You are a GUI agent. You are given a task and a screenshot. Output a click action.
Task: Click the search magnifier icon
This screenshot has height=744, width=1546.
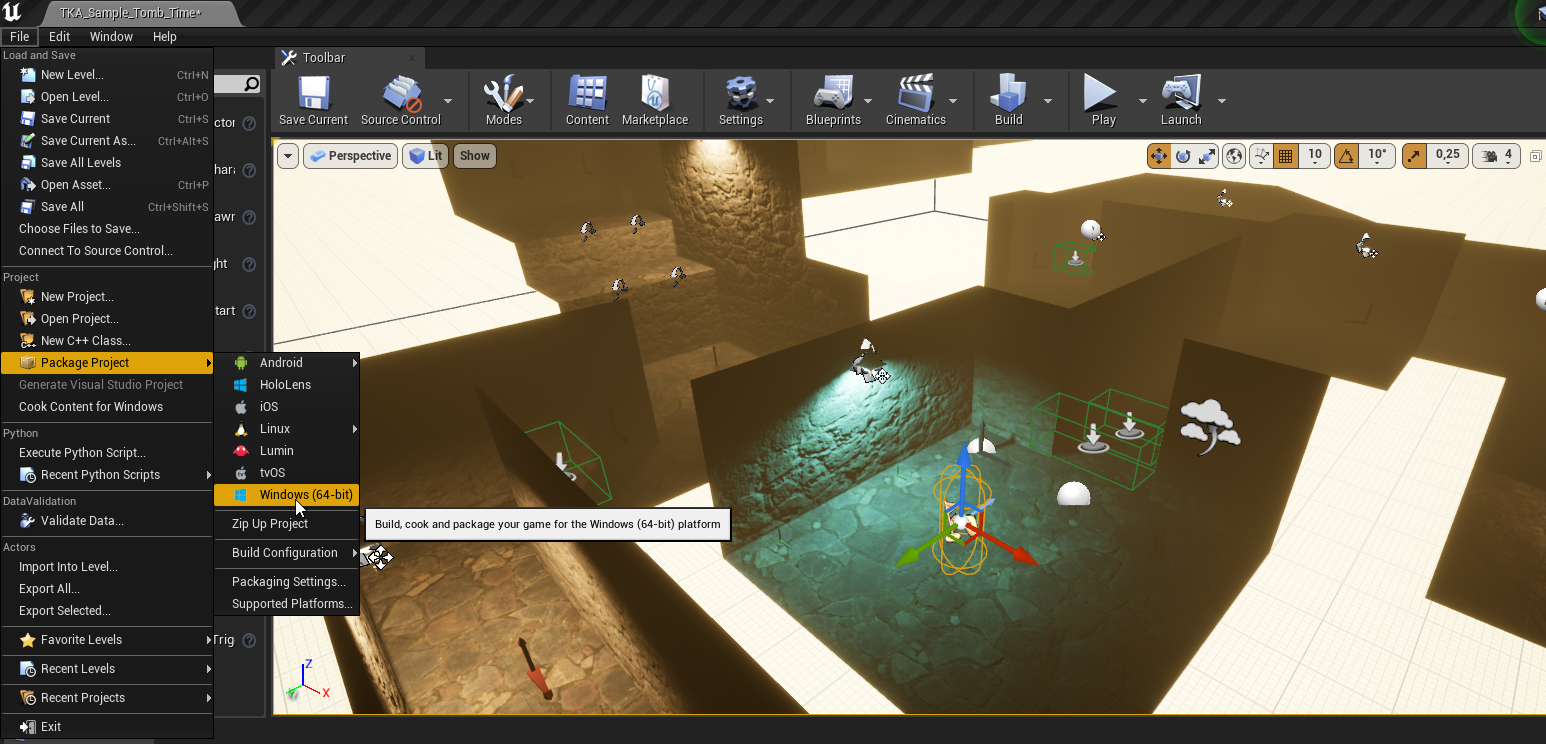252,85
